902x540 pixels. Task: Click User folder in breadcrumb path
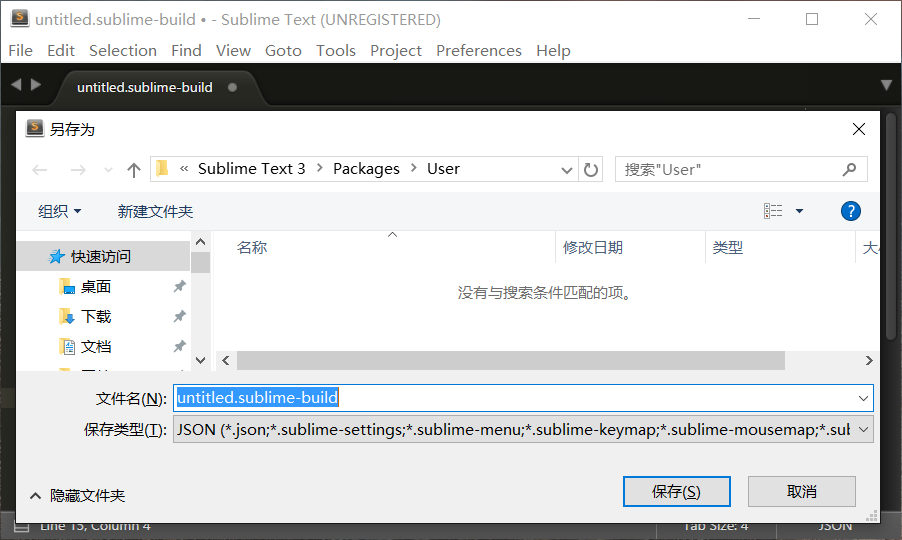coord(443,168)
